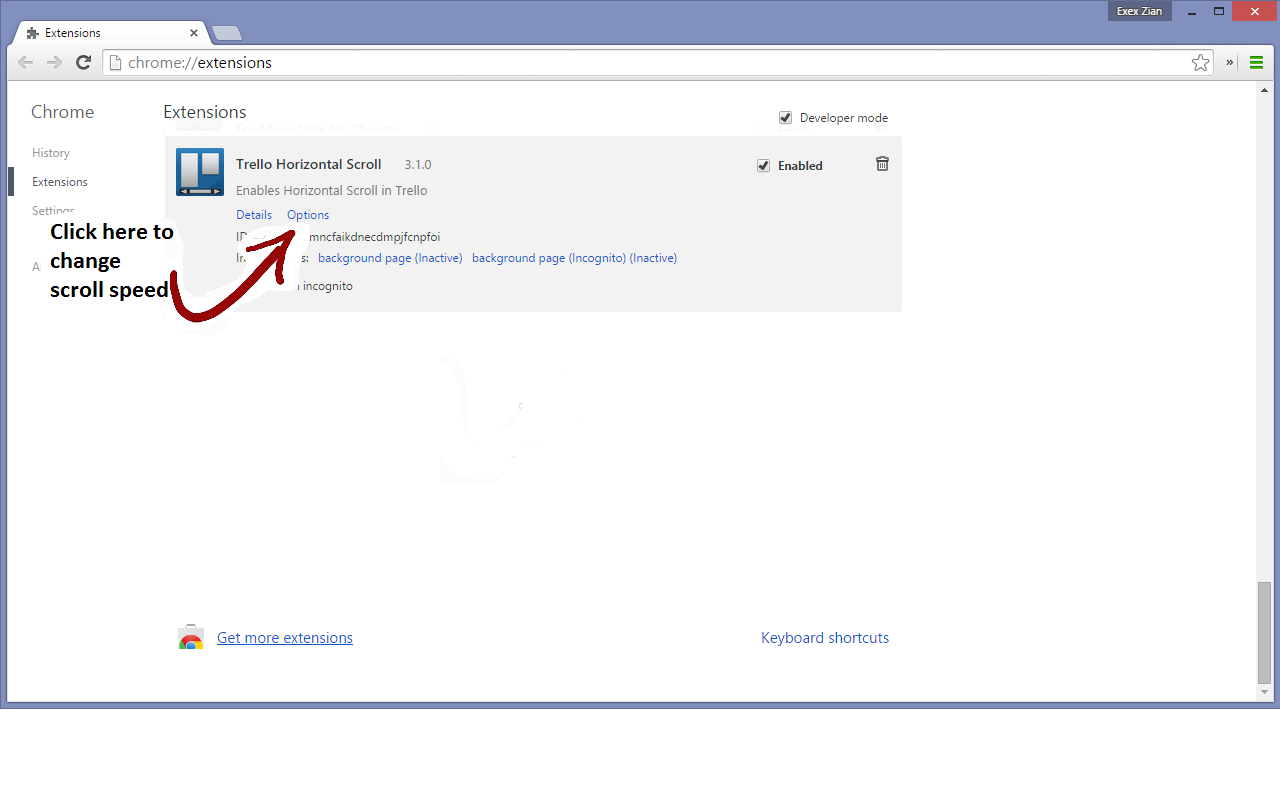
Task: Open Options for Trello Horizontal Scroll
Action: tap(308, 215)
